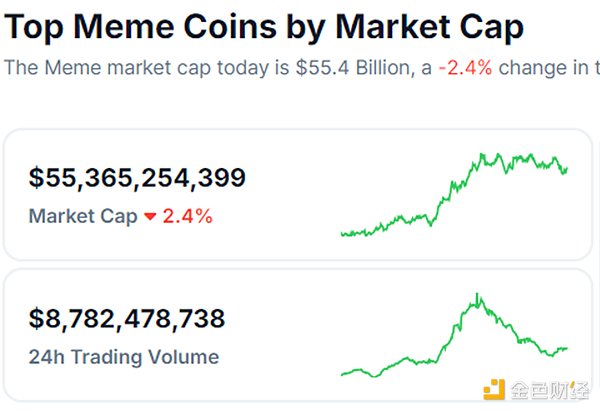Click the right end of volume sparkline
This screenshot has width=600, height=411.
567,348
